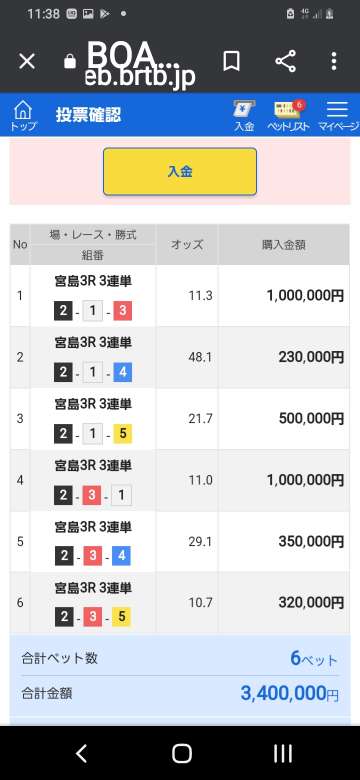Click the yellow 入金 button
The height and width of the screenshot is (780, 360).
coord(180,172)
